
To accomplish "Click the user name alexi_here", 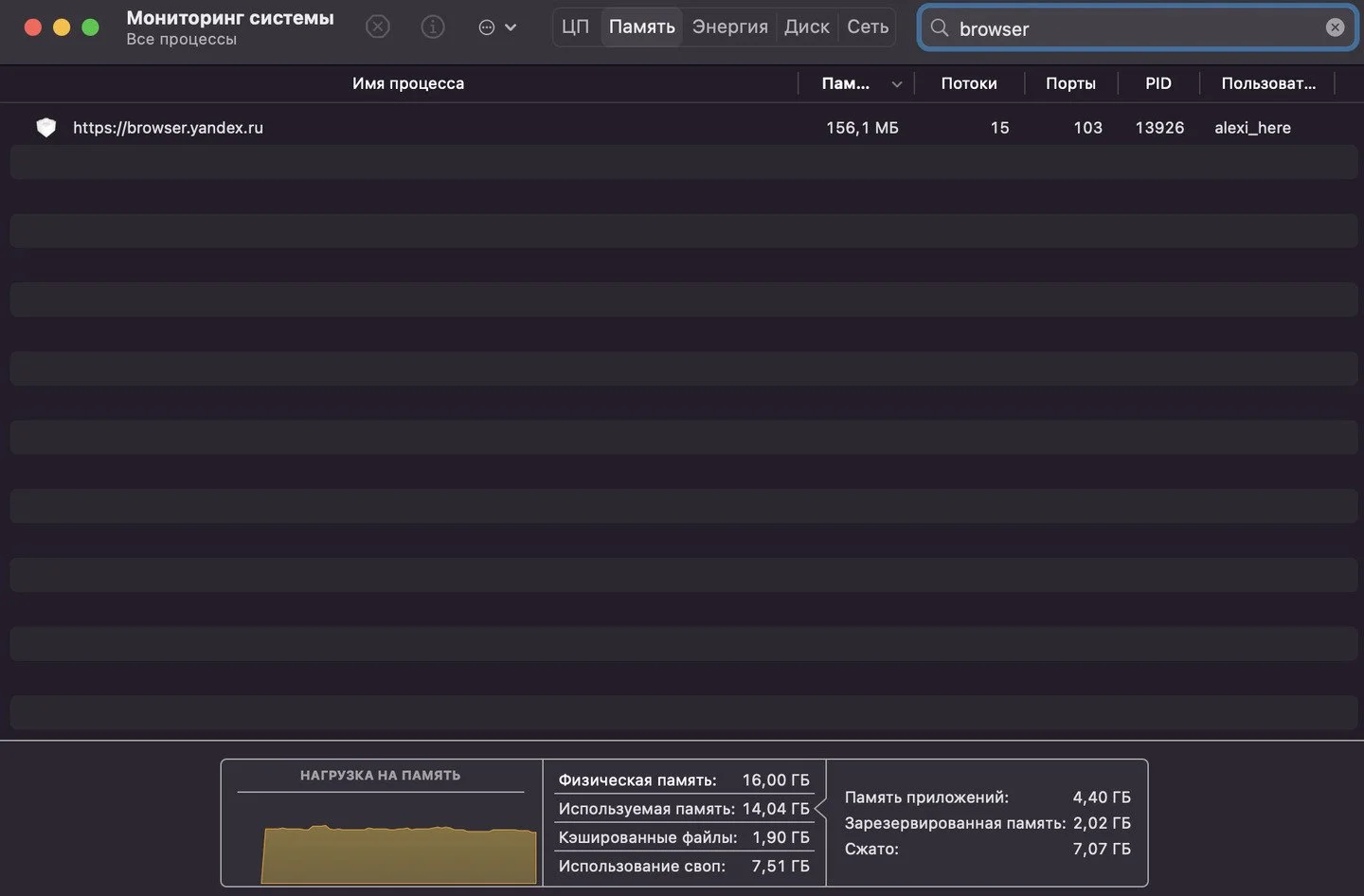I will 1252,128.
